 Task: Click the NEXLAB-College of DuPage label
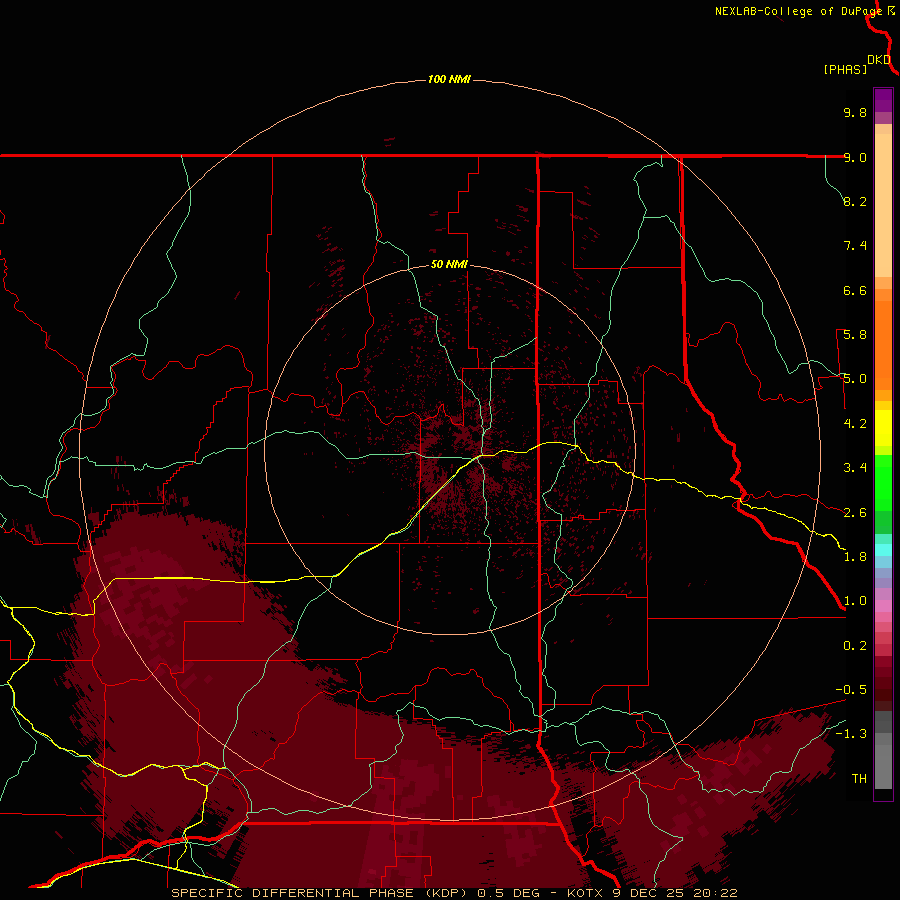point(798,11)
